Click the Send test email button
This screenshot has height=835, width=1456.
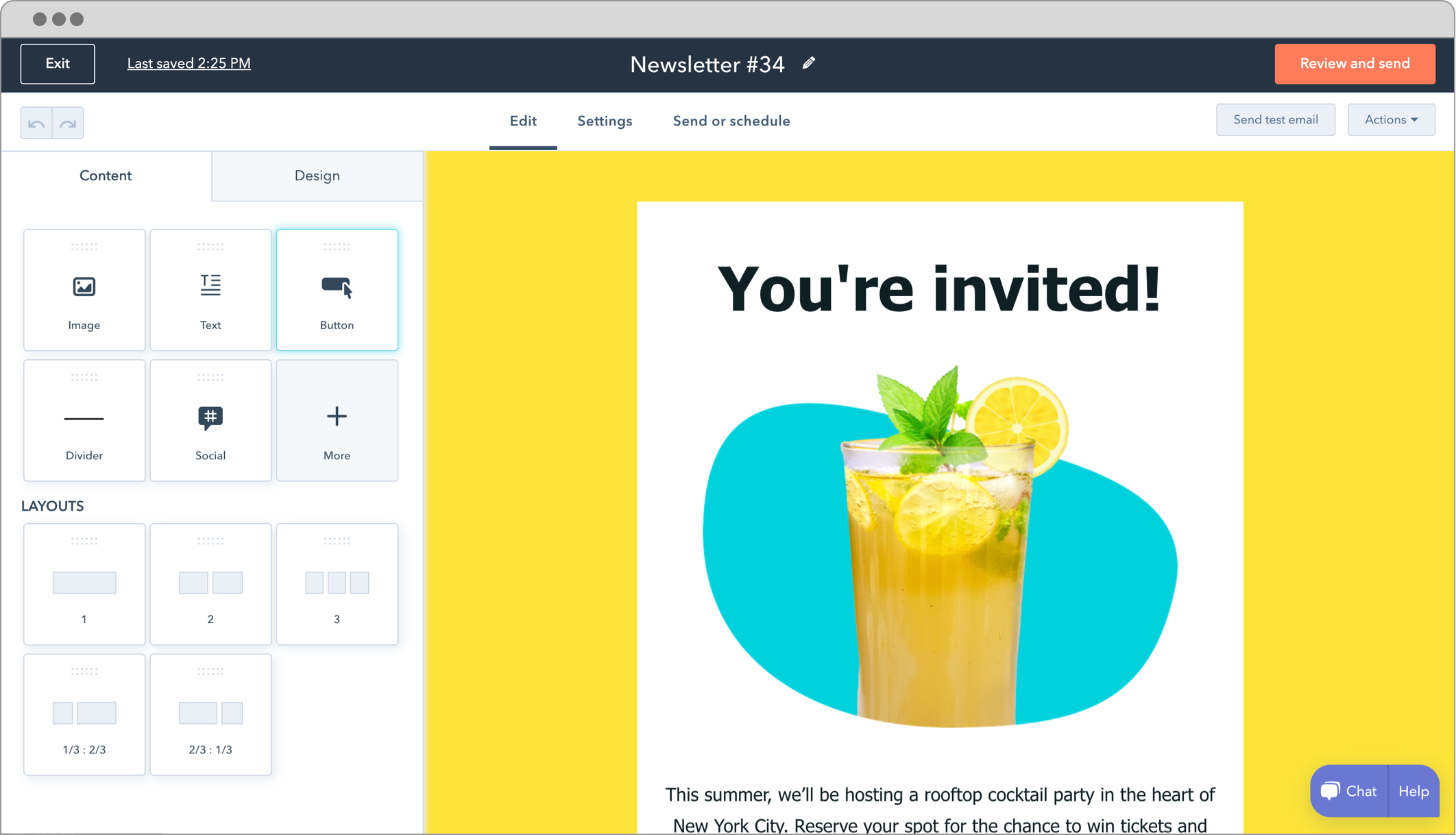pos(1276,120)
